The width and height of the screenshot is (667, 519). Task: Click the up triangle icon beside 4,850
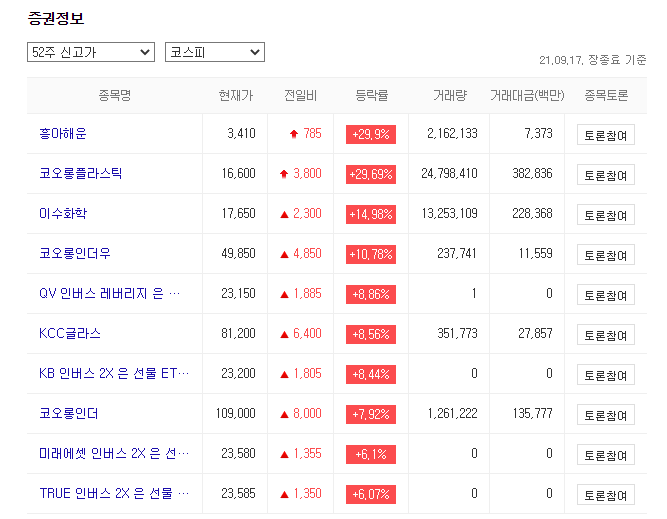tap(285, 254)
